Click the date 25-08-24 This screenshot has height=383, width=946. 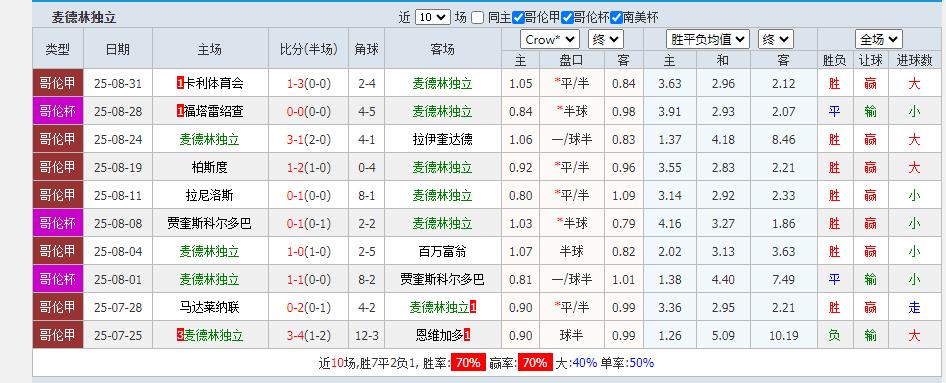[118, 139]
